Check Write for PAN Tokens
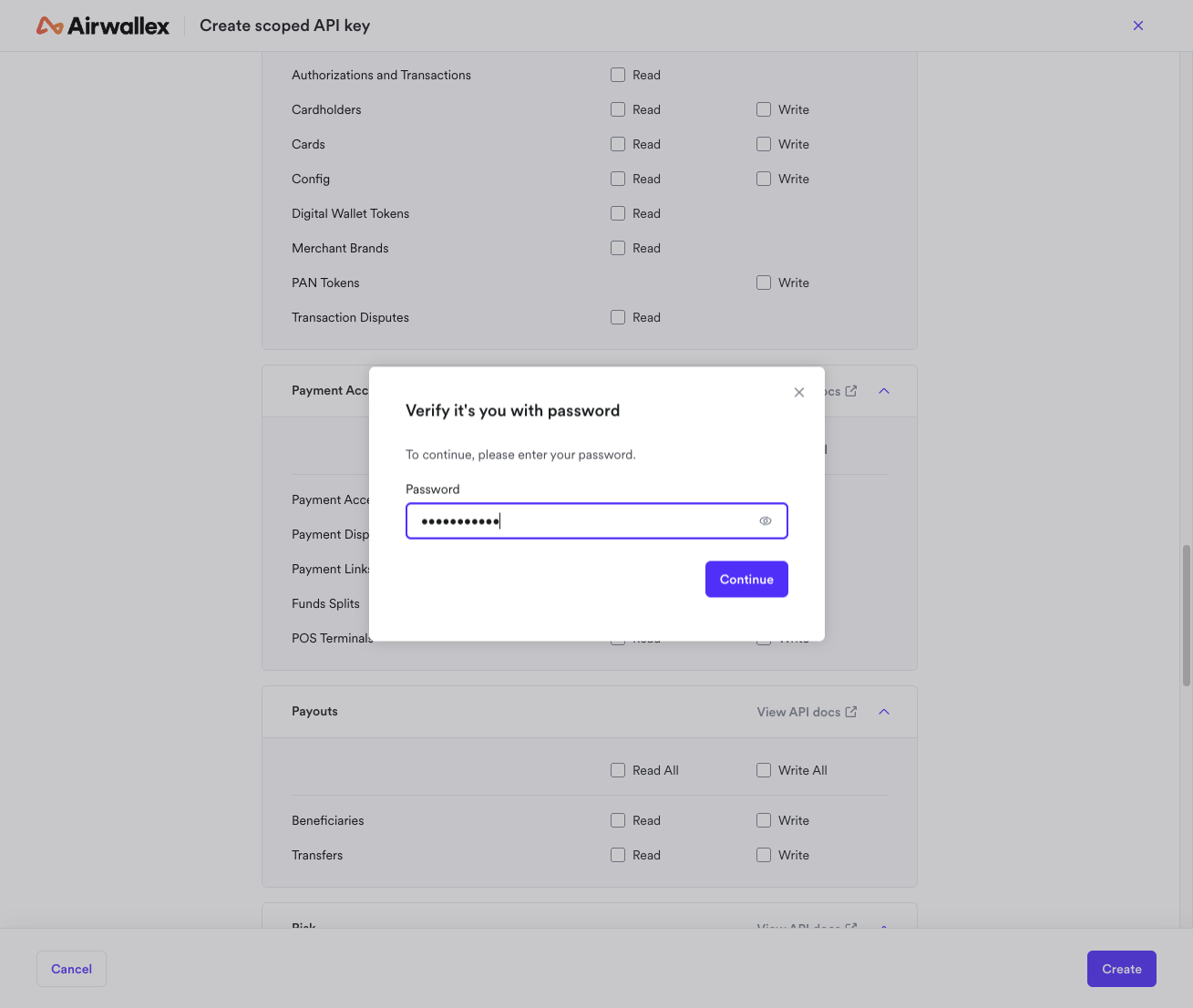Image resolution: width=1193 pixels, height=1008 pixels. click(x=764, y=283)
